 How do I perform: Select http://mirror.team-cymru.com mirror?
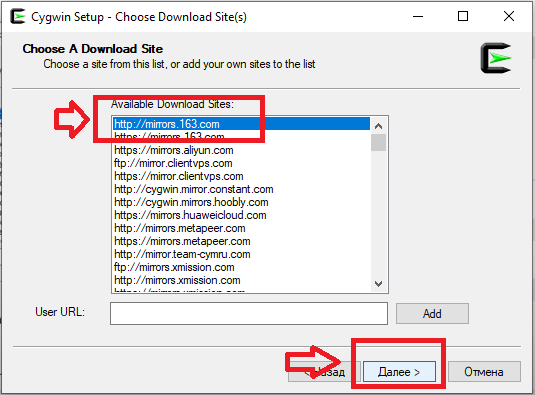tap(241, 254)
